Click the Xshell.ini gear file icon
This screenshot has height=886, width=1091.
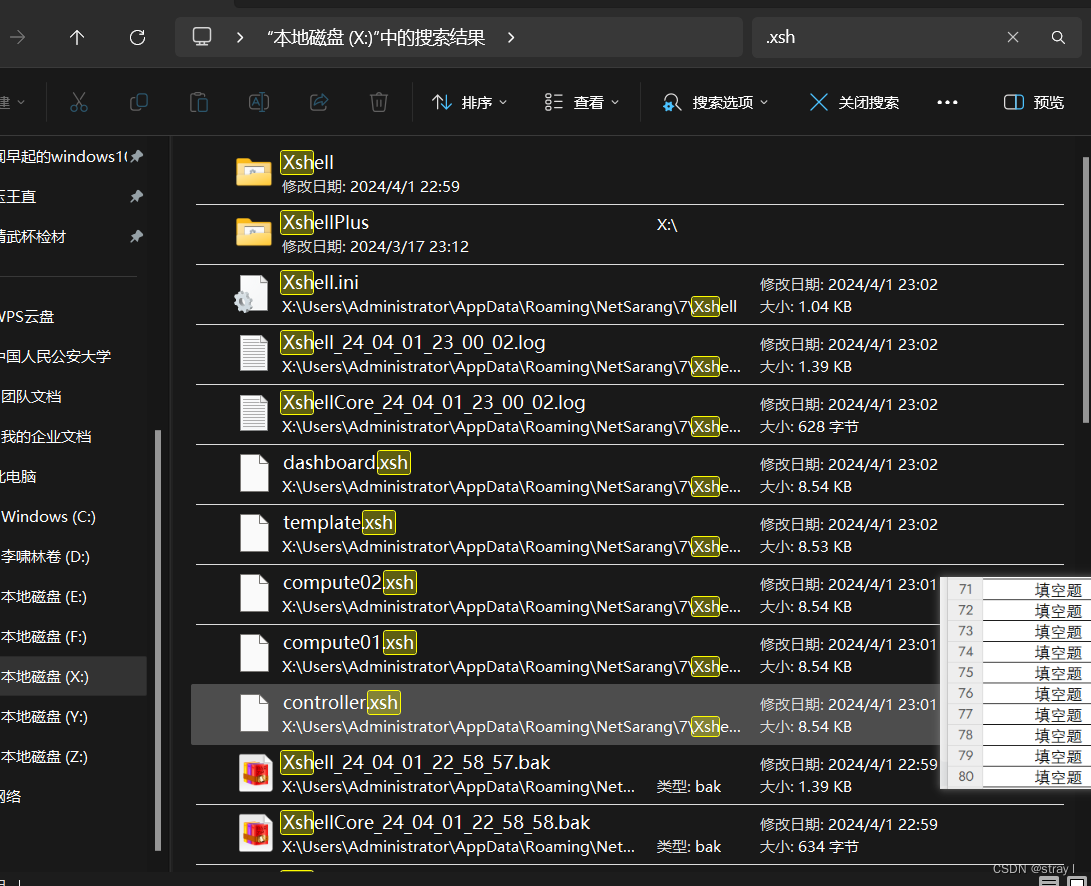(251, 293)
